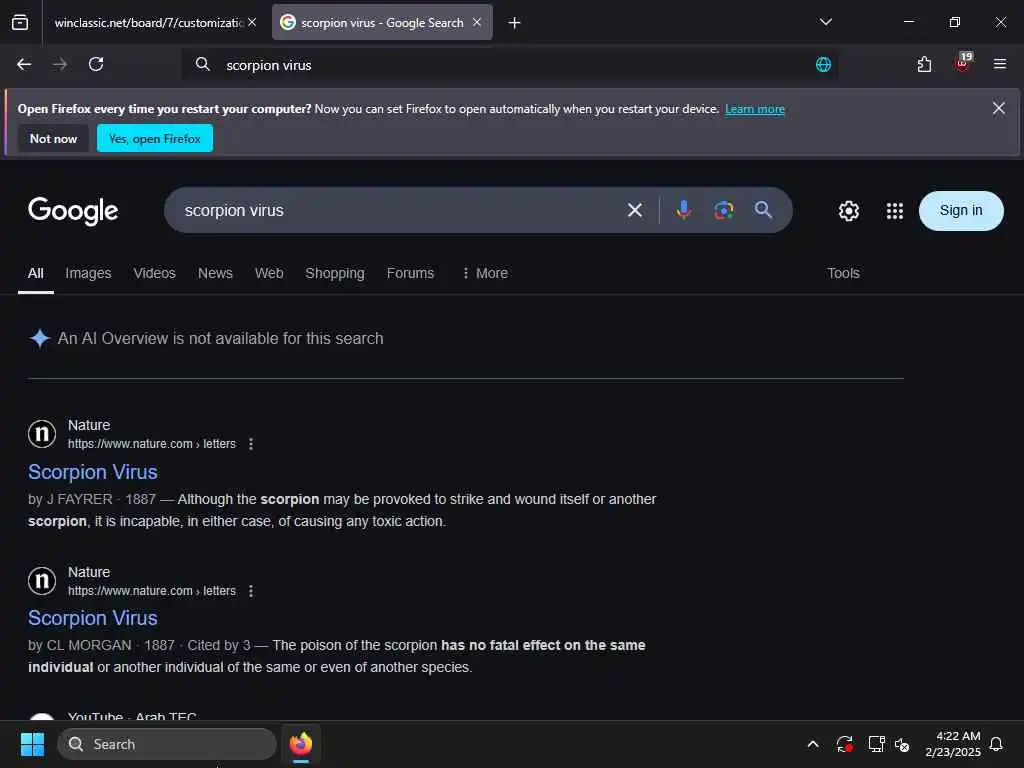Open the search Tools options
Viewport: 1024px width, 768px height.
tap(843, 273)
